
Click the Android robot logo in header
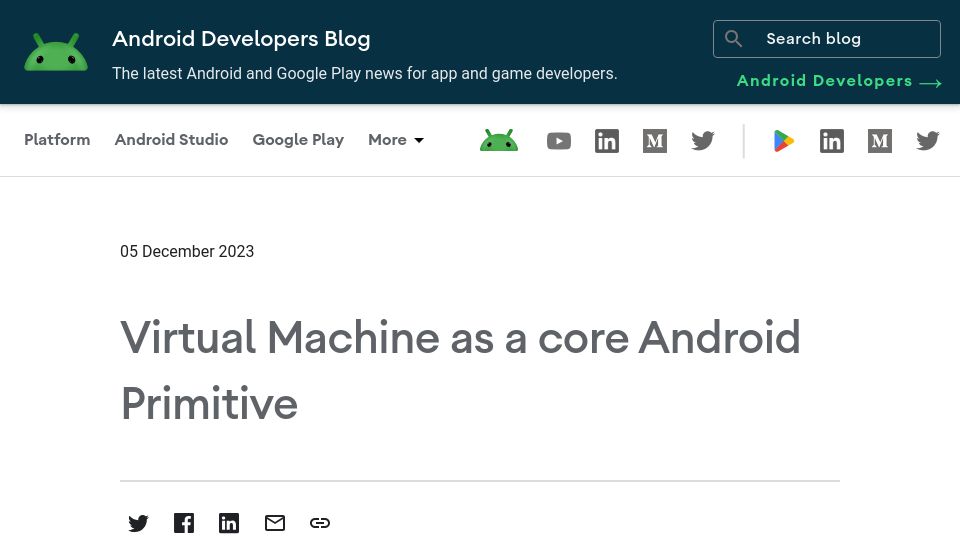click(x=56, y=52)
